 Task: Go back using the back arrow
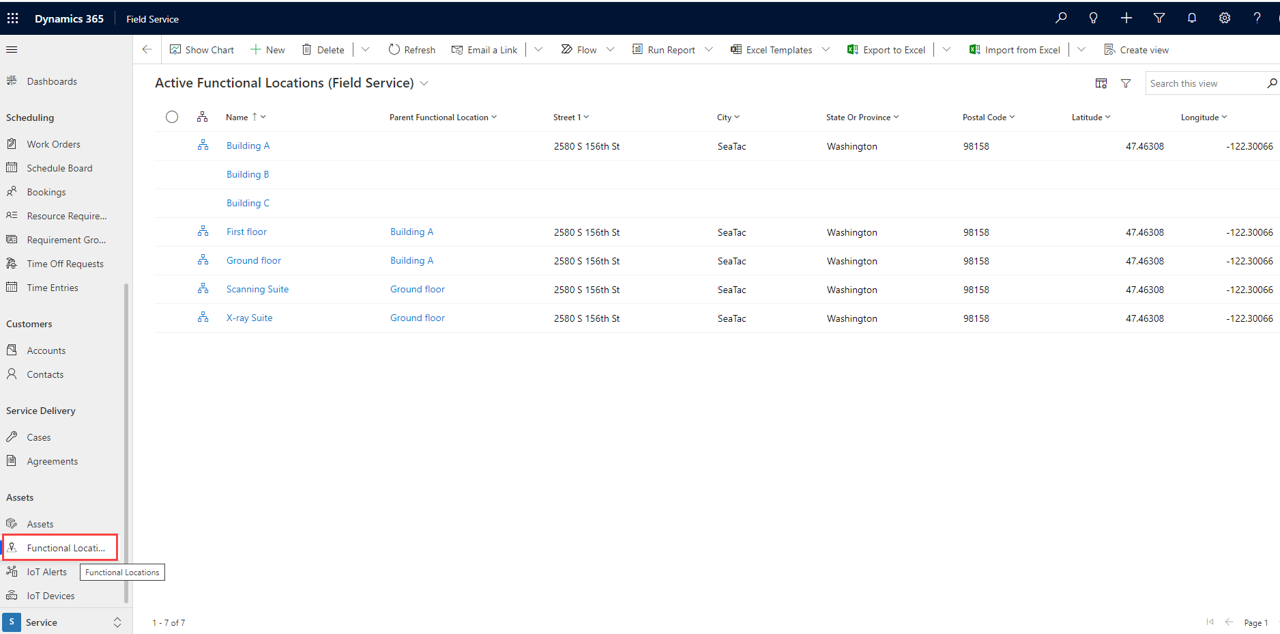pos(147,49)
